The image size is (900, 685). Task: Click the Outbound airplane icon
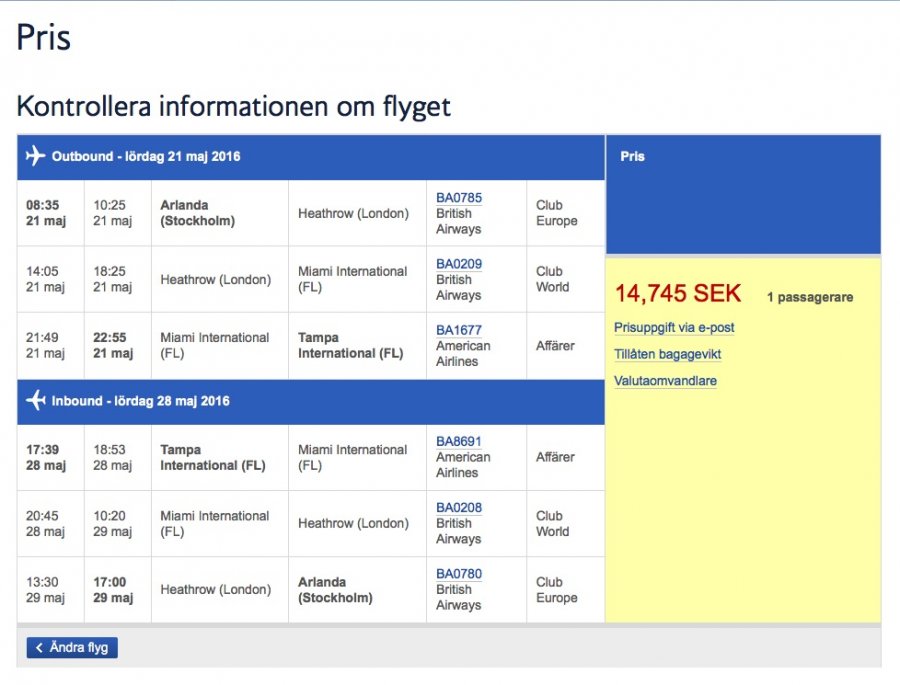[36, 157]
